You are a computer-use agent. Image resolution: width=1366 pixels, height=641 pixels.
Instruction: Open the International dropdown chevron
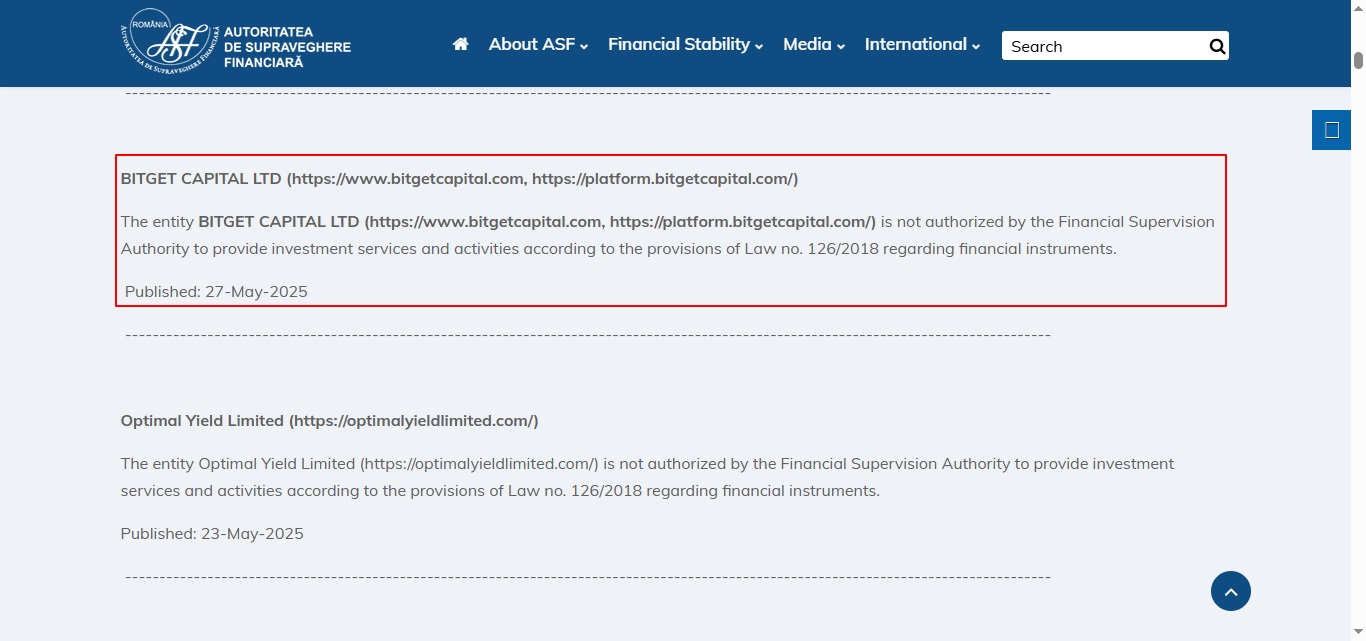coord(976,45)
